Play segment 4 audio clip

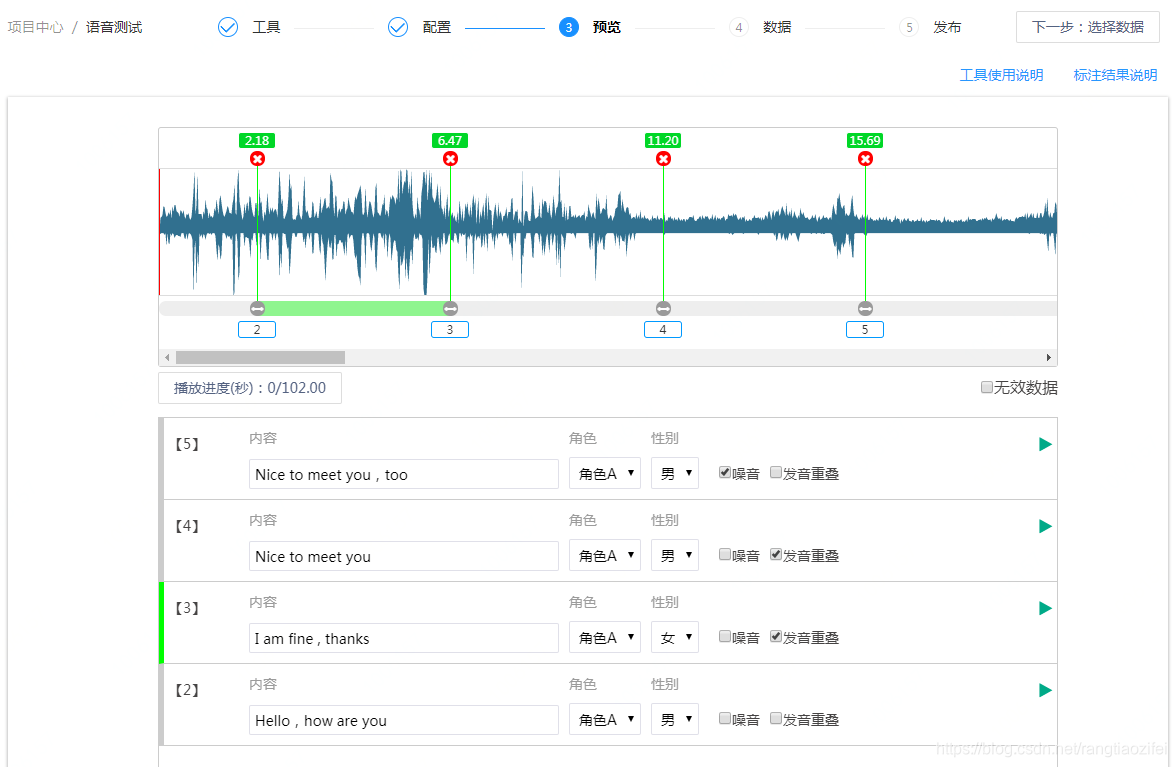click(x=1045, y=527)
